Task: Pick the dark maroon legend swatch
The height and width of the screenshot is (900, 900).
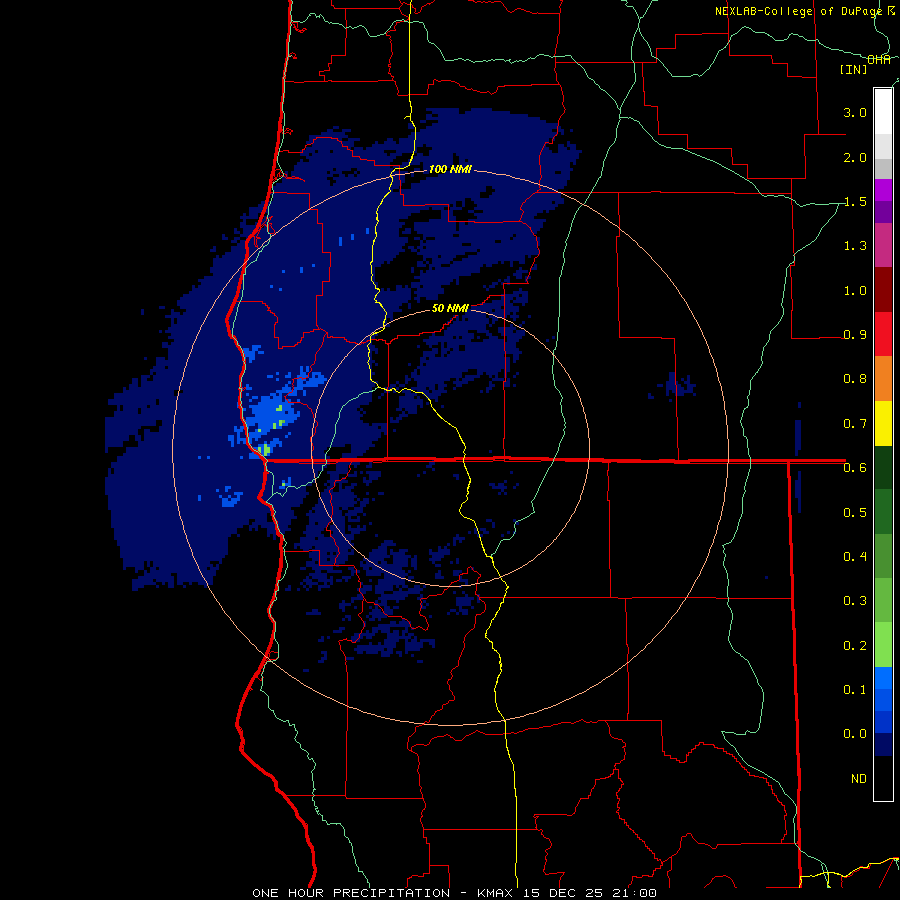Action: pos(883,290)
